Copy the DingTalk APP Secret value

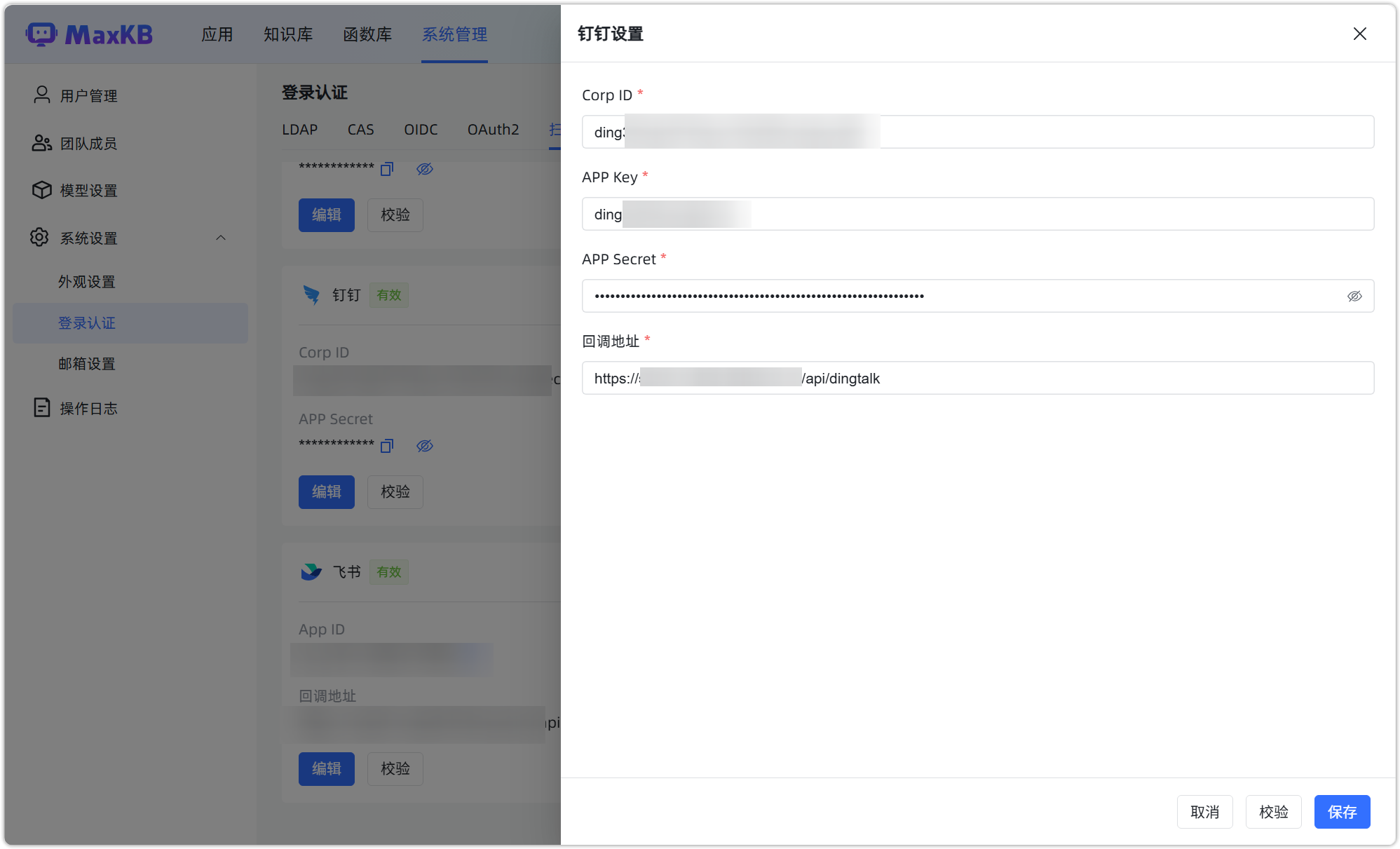(386, 446)
